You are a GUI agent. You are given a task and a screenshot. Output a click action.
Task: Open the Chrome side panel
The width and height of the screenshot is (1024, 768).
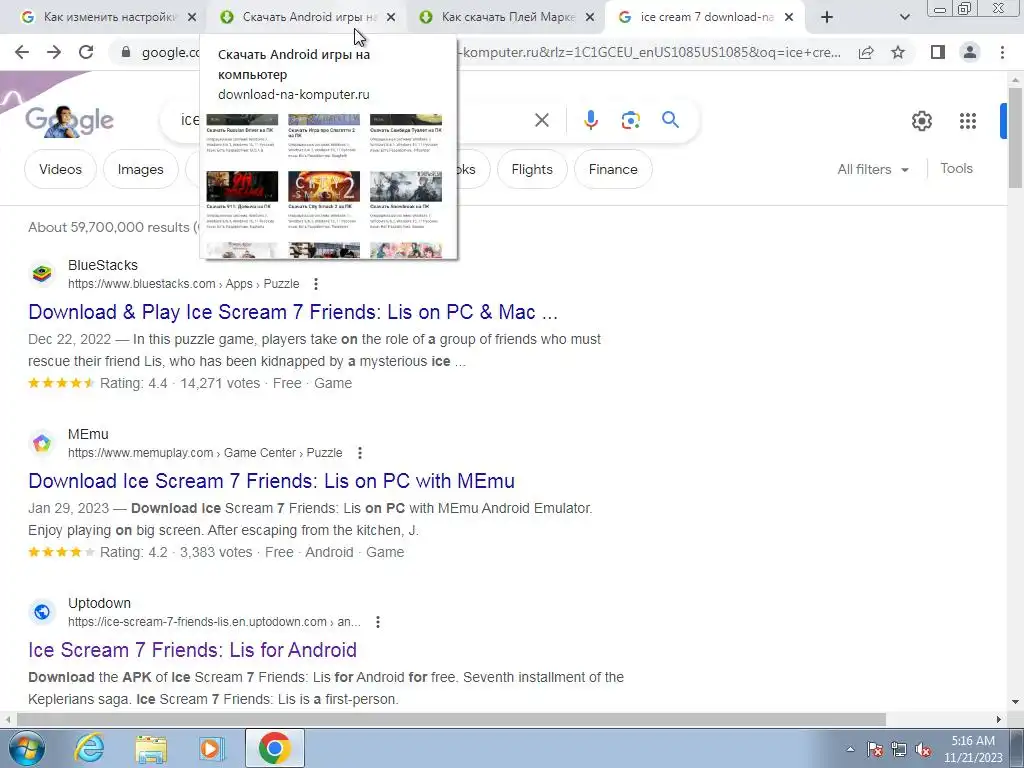click(x=938, y=52)
